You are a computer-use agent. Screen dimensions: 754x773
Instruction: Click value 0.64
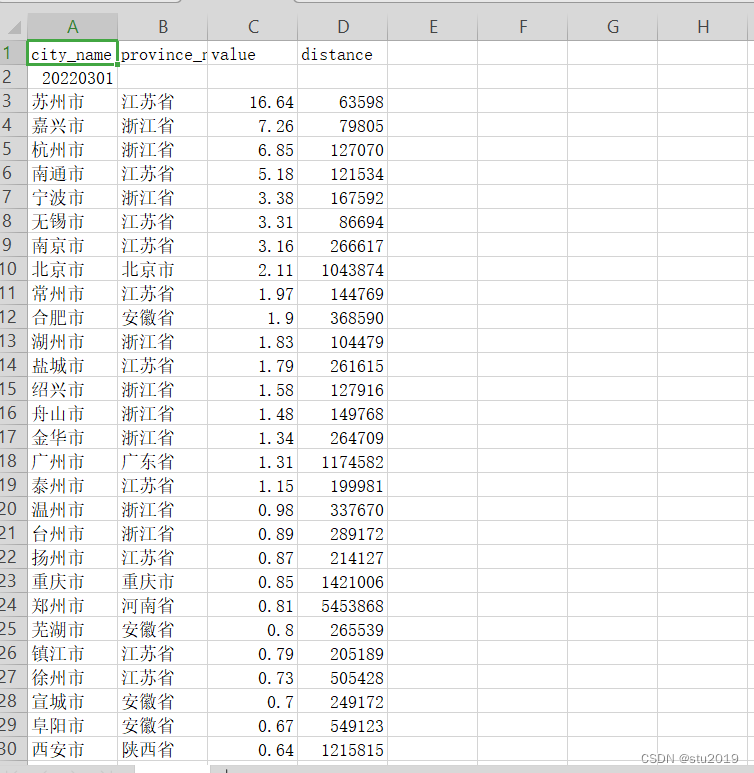pyautogui.click(x=253, y=749)
